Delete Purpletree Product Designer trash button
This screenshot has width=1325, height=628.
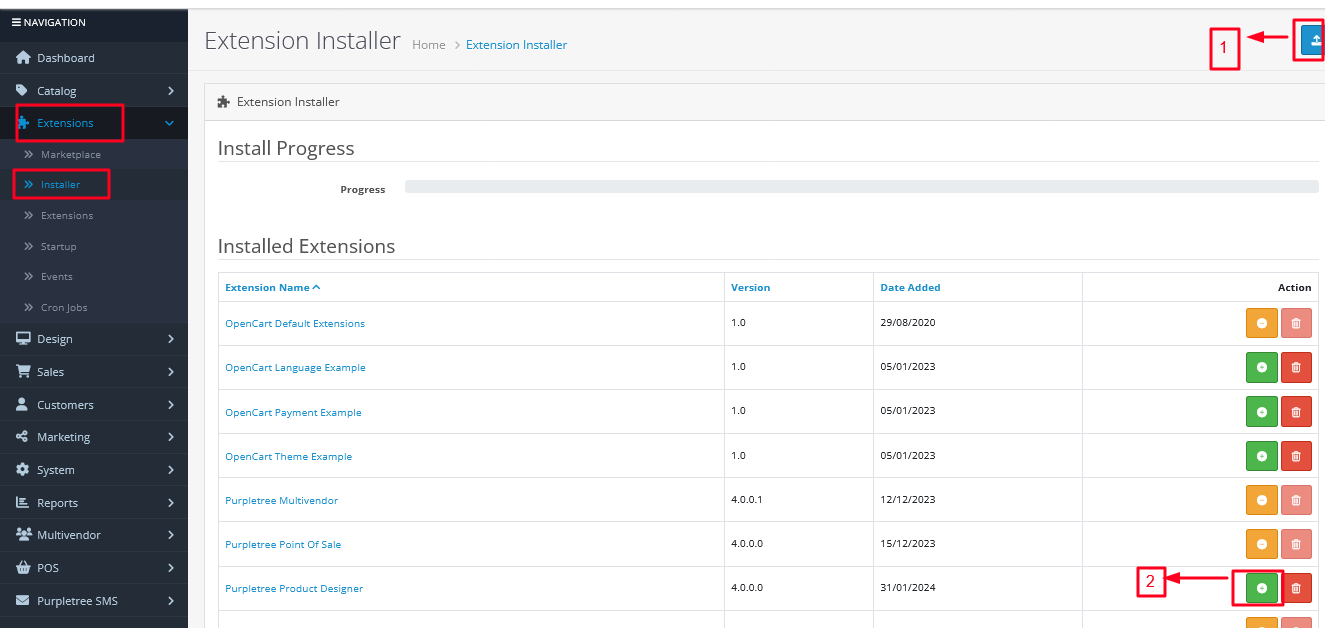pyautogui.click(x=1296, y=588)
